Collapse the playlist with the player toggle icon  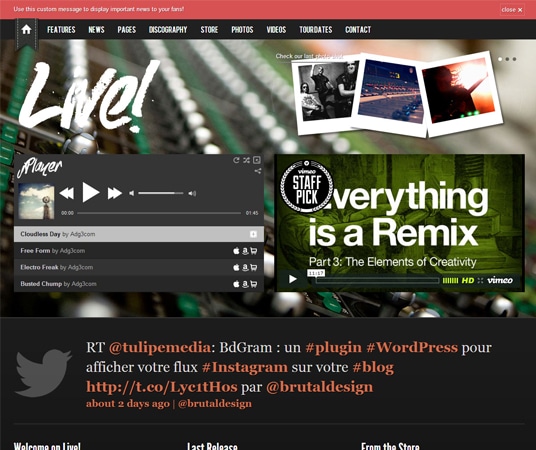click(257, 160)
